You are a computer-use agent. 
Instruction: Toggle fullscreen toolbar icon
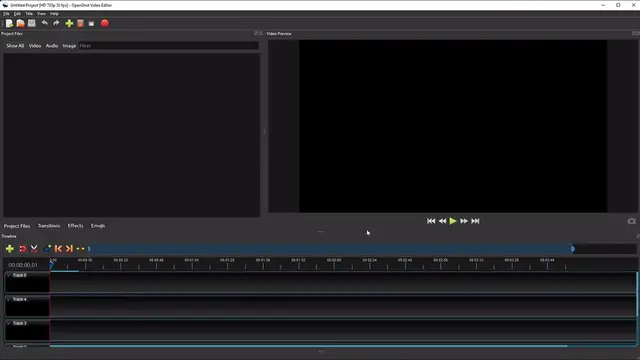[91, 24]
